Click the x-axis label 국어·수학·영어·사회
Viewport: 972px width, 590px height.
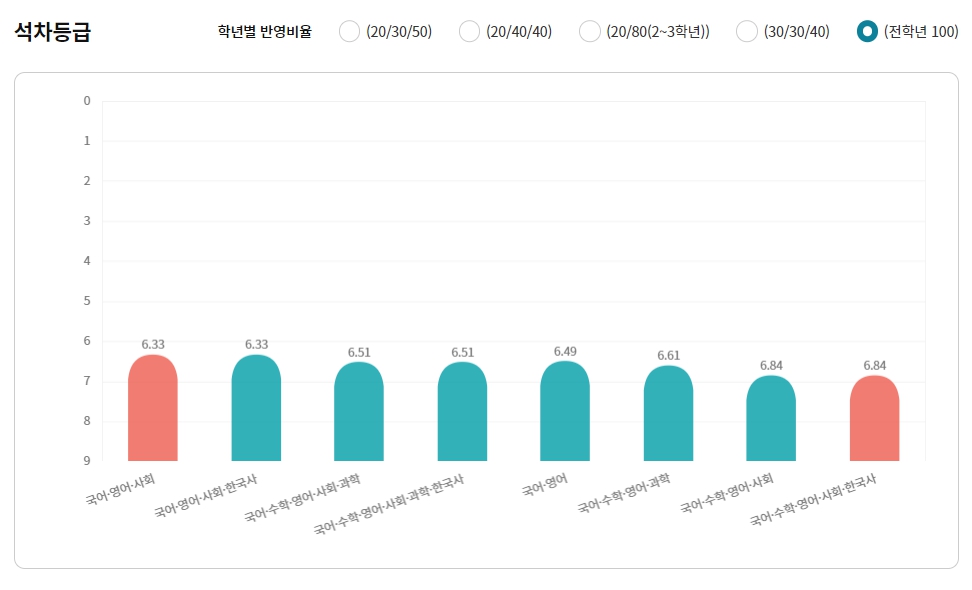(x=727, y=493)
